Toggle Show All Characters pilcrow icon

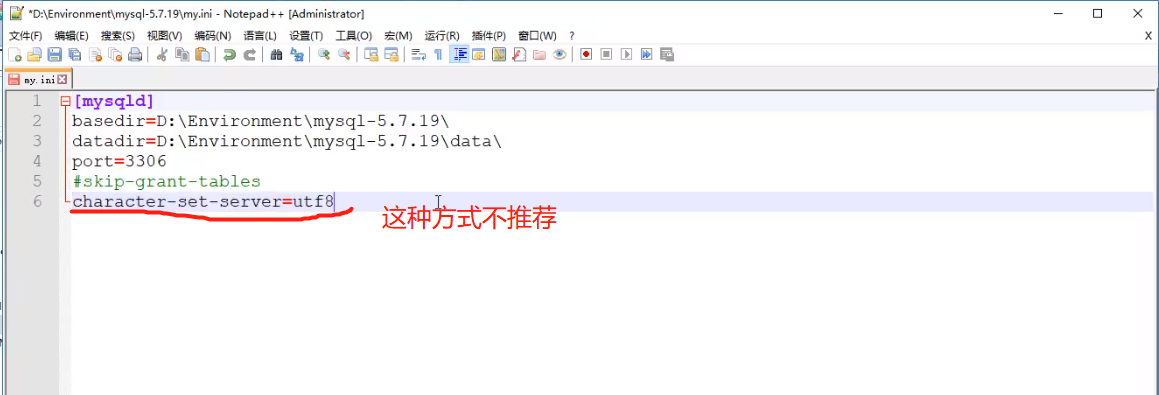click(438, 54)
